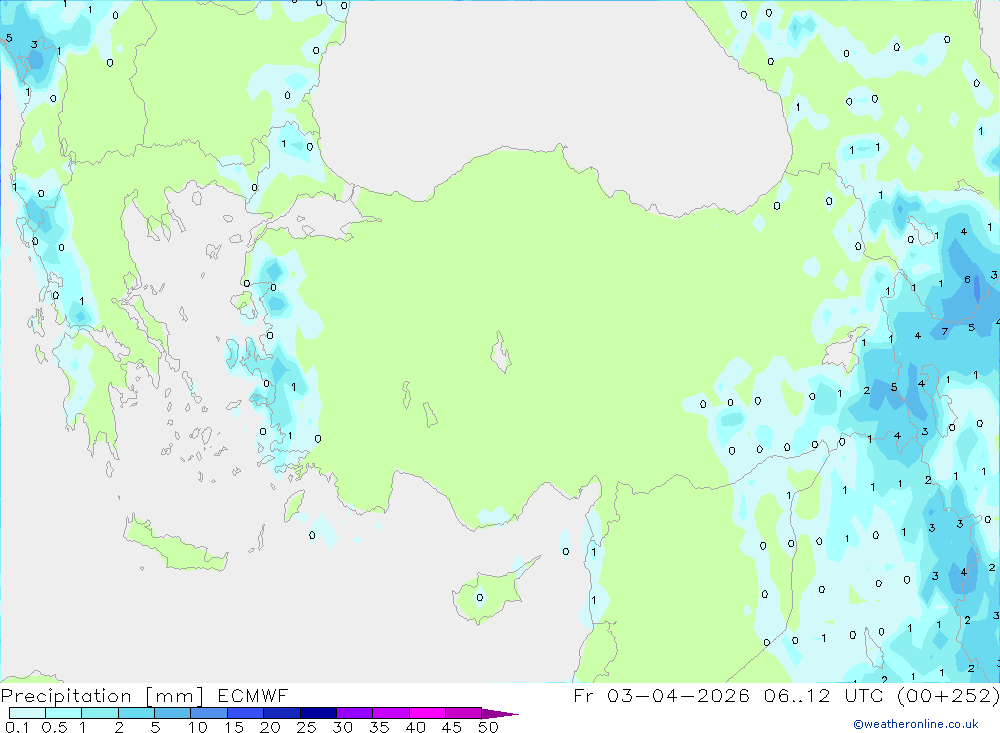Click the legend label "0.1"

17,727
